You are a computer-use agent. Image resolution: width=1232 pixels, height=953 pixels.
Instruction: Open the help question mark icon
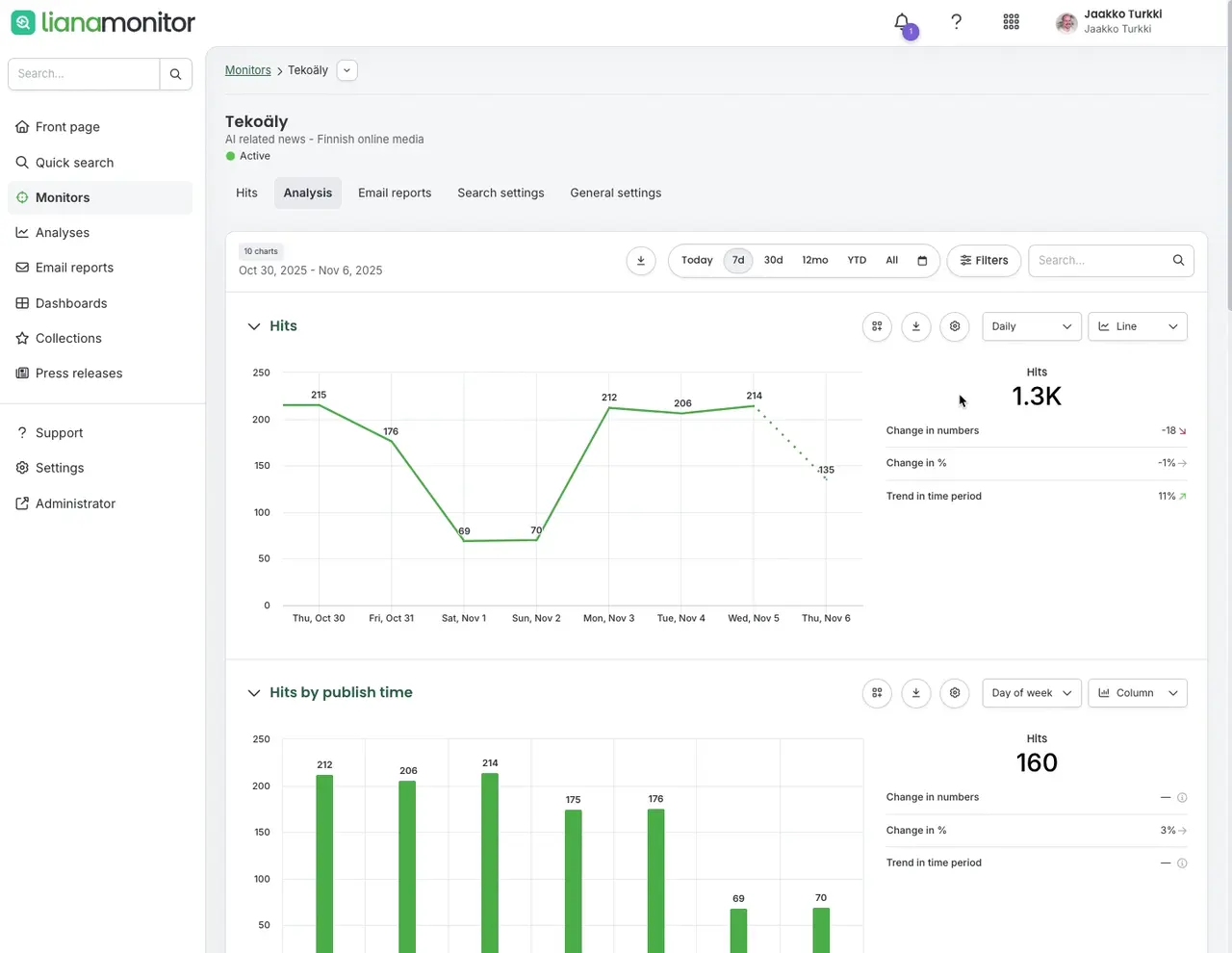(956, 22)
